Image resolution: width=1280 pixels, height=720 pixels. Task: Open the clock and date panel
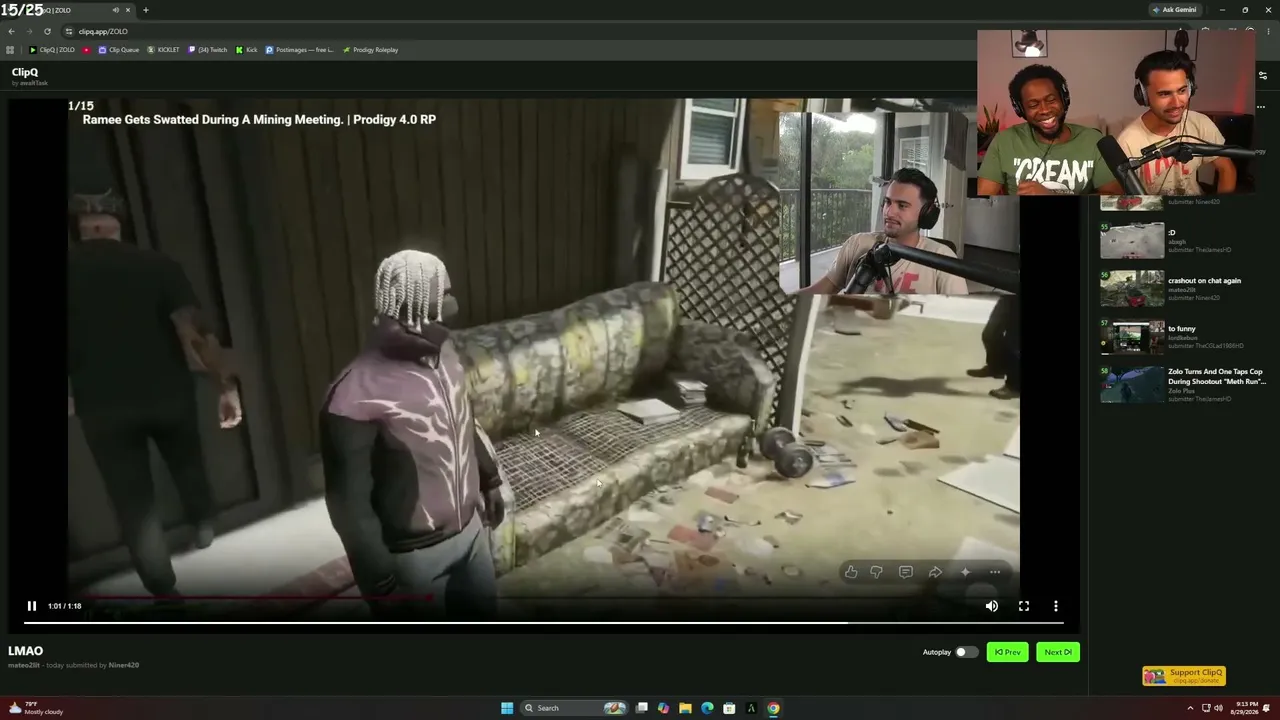(1246, 708)
